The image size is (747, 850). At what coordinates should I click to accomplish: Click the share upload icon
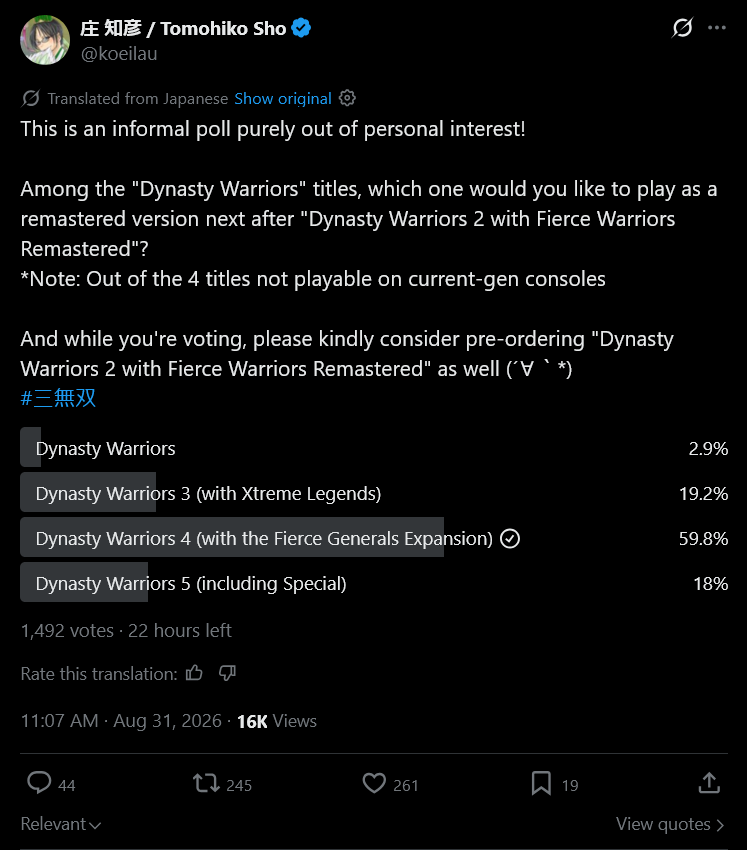[x=709, y=783]
